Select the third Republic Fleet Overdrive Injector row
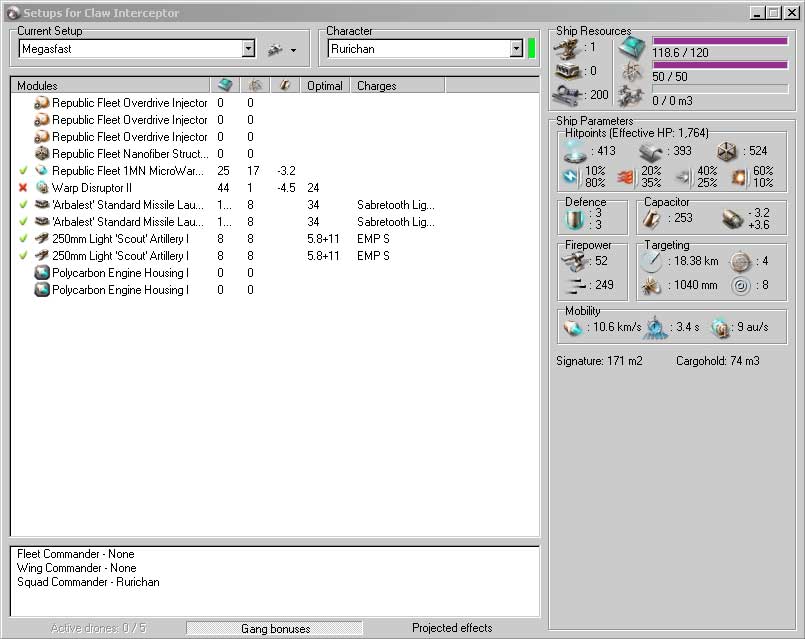The height and width of the screenshot is (639, 805). (275, 137)
